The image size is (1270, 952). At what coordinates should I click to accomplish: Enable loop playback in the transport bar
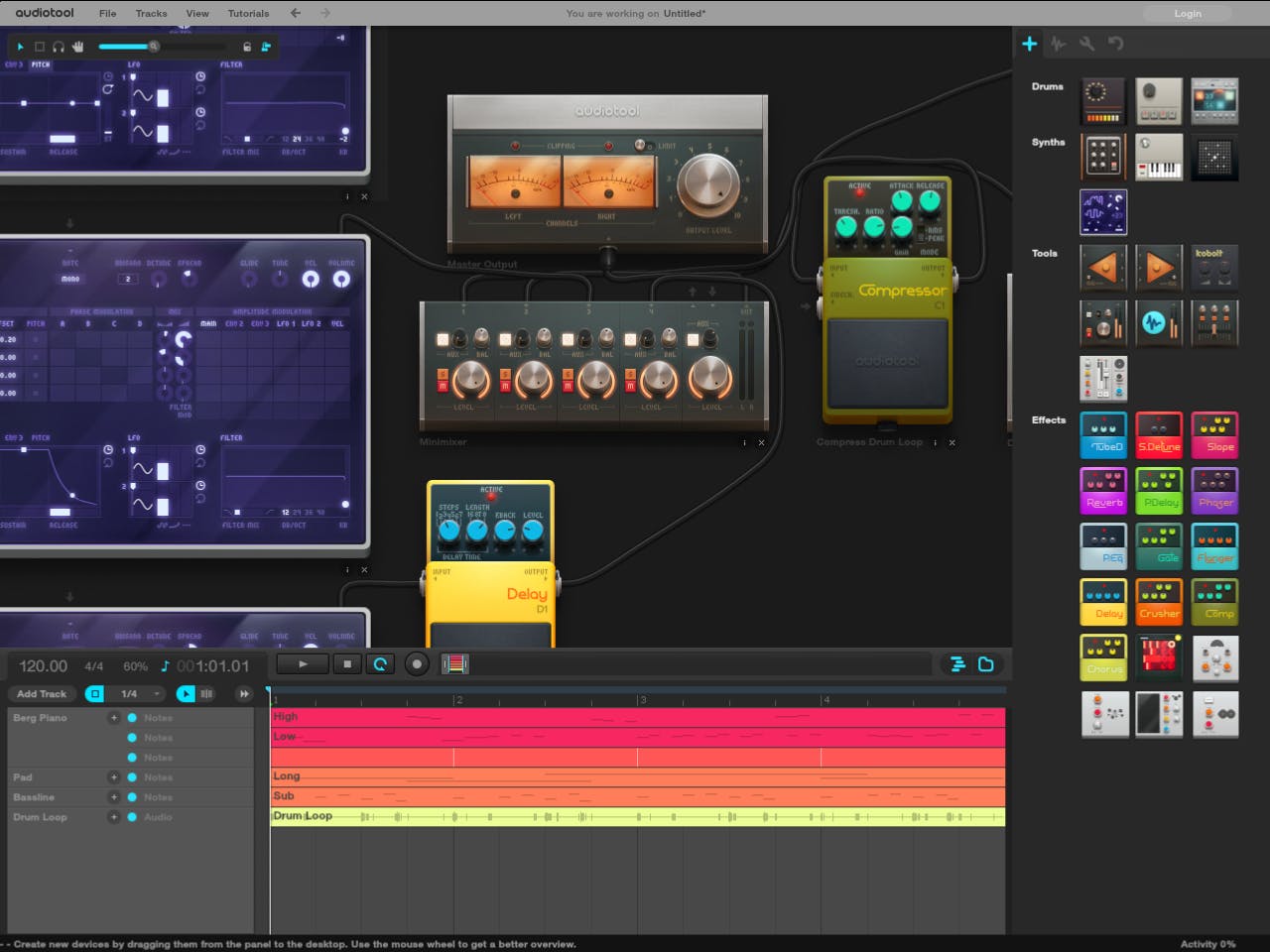(381, 663)
